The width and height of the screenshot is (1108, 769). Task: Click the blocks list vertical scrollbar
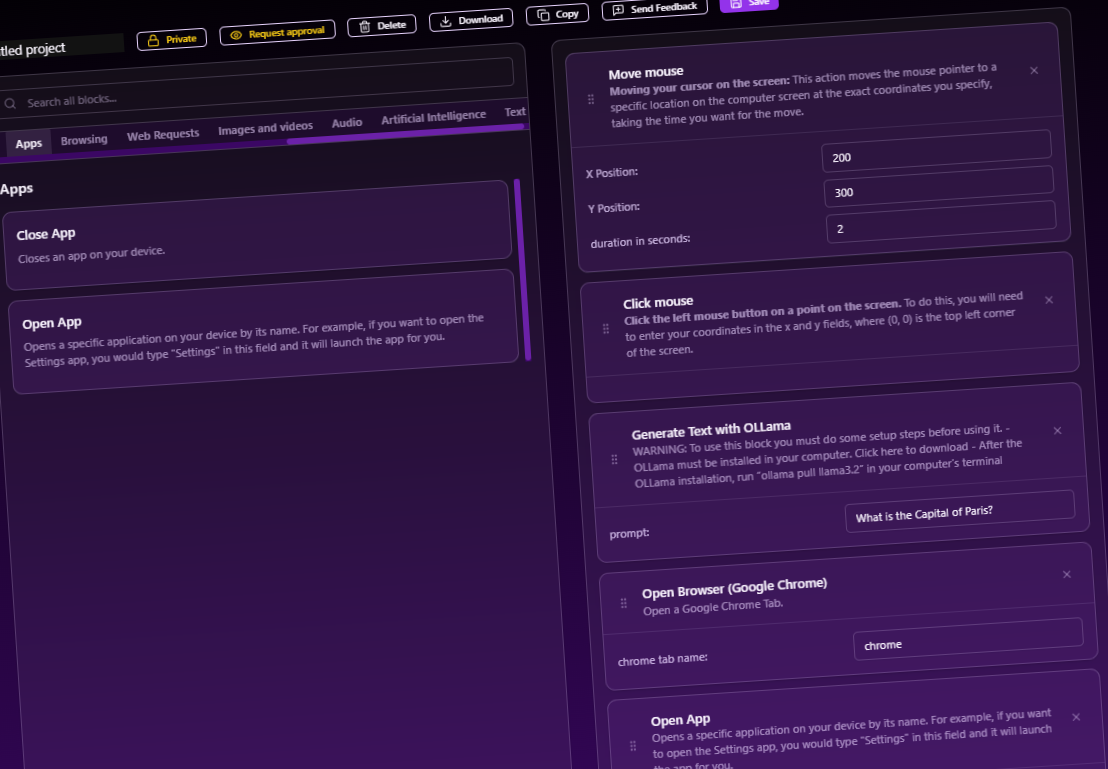522,270
